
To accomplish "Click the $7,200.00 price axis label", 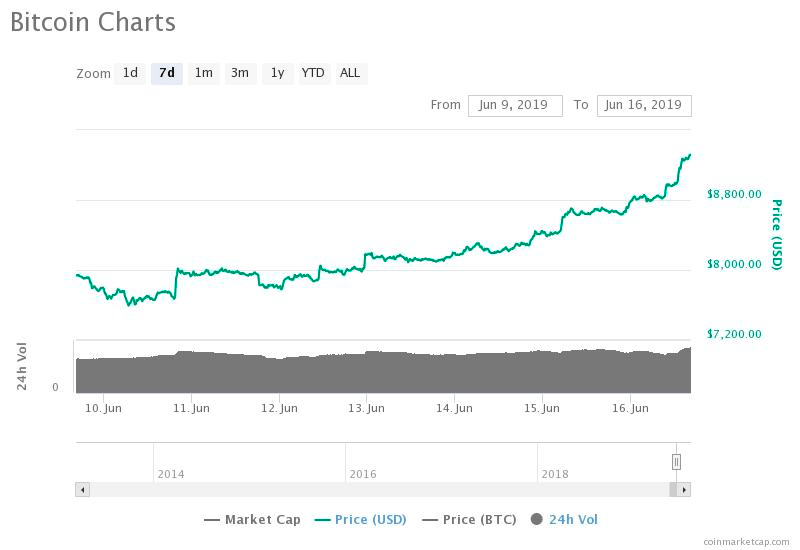I will click(734, 334).
